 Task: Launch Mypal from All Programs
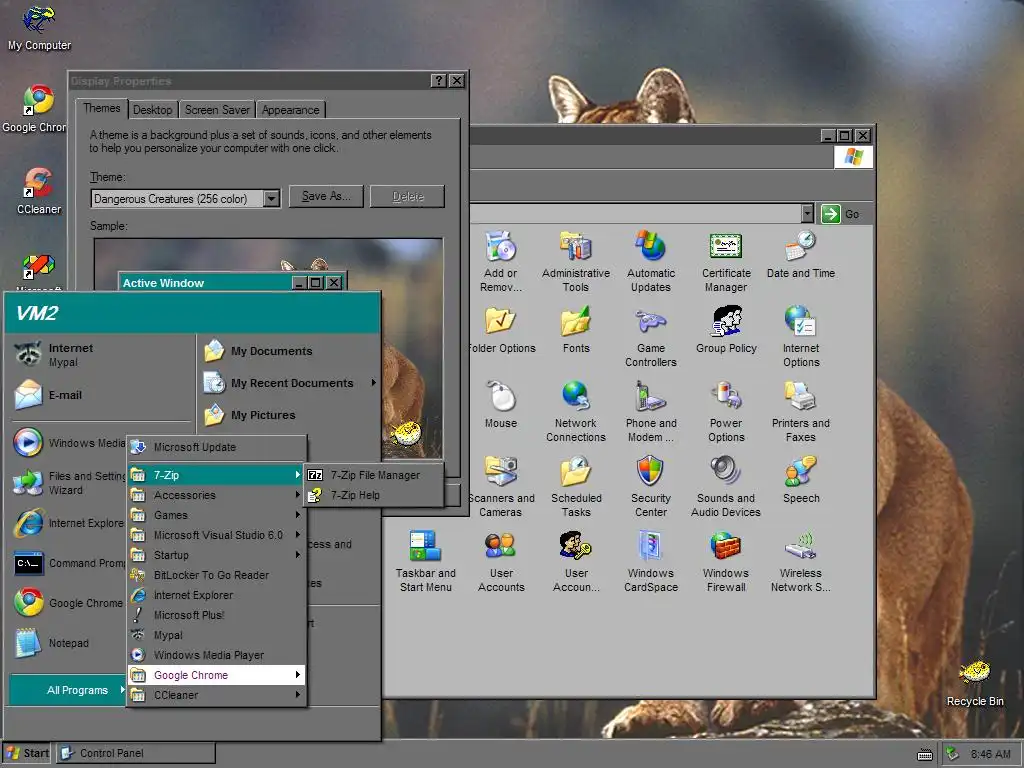click(216, 635)
